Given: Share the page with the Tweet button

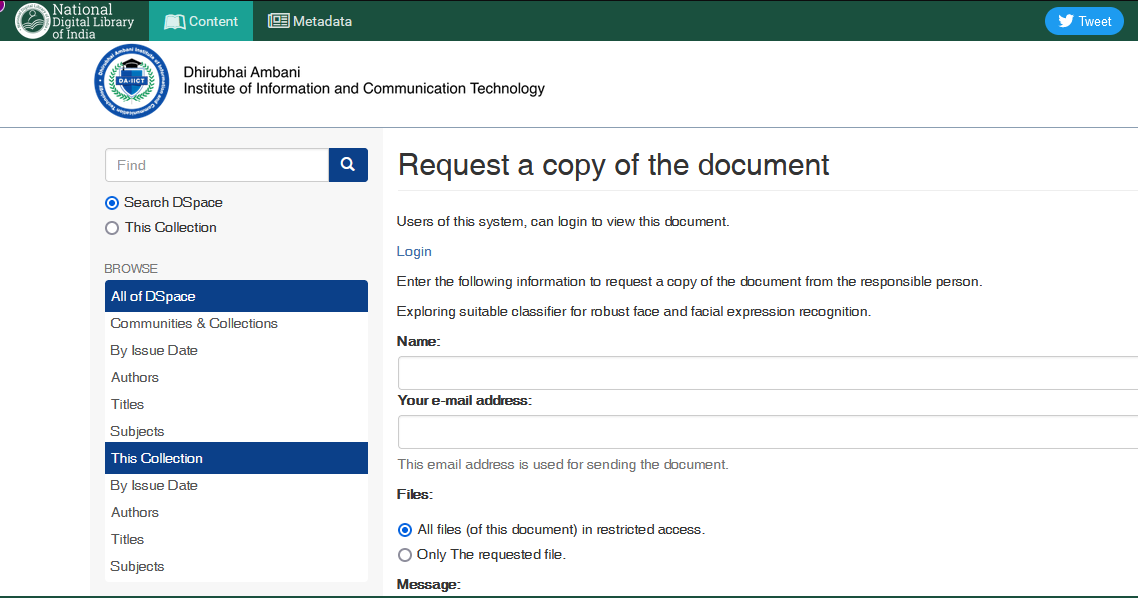Looking at the screenshot, I should 1084,21.
